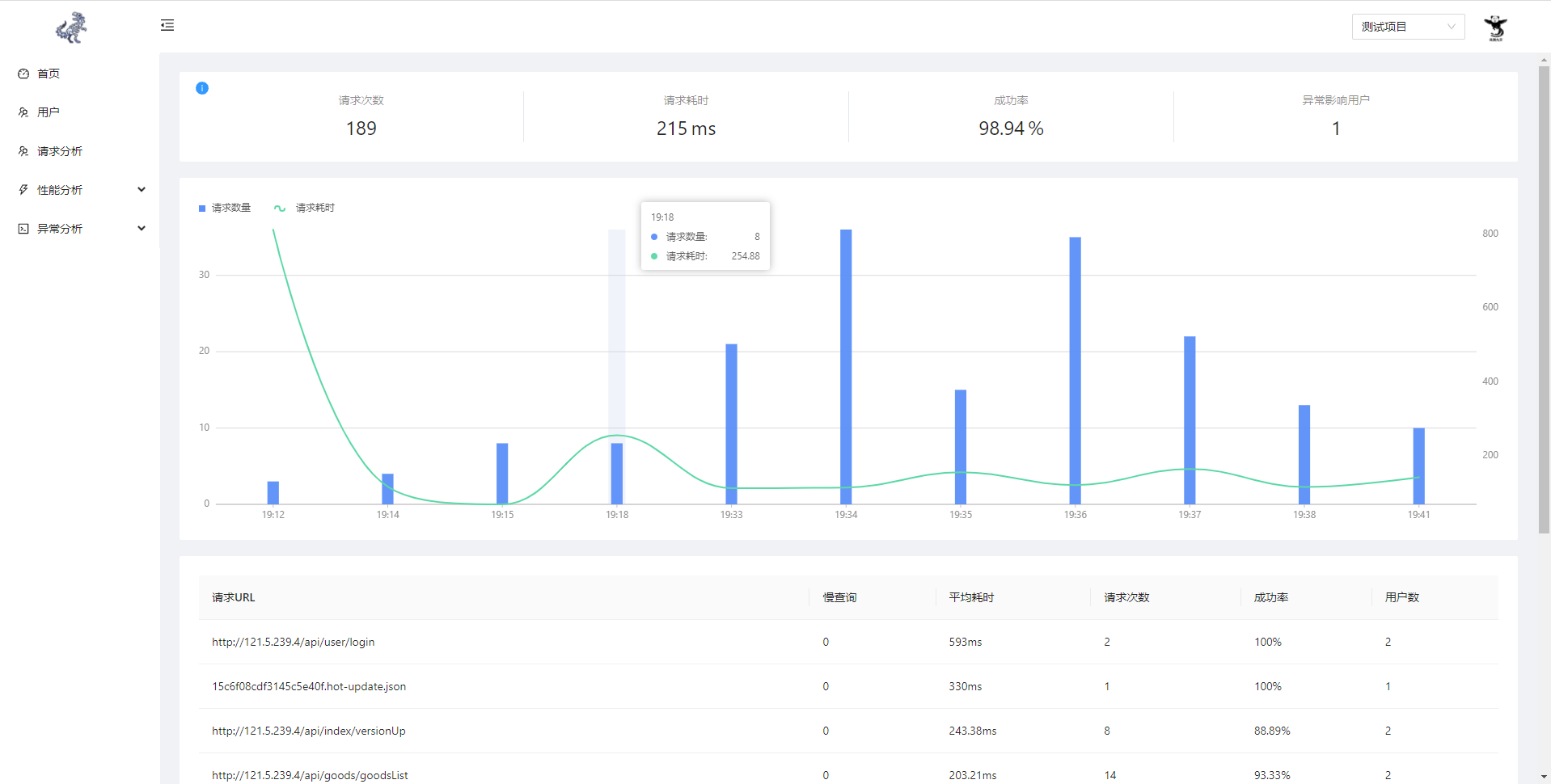This screenshot has width=1551, height=784.
Task: Click the 203.21ms average time cell
Action: [973, 775]
